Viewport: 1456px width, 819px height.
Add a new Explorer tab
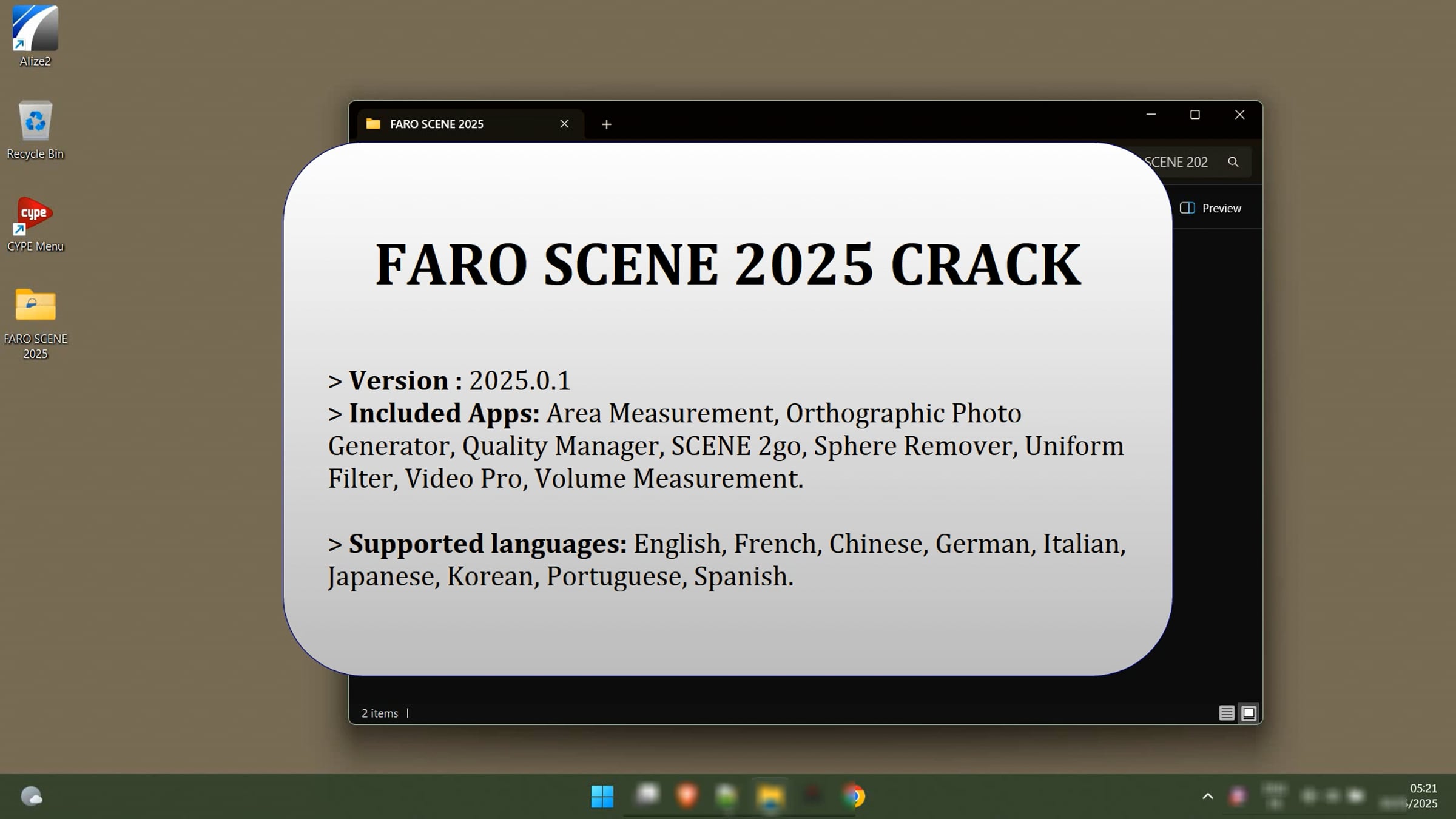[x=606, y=124]
